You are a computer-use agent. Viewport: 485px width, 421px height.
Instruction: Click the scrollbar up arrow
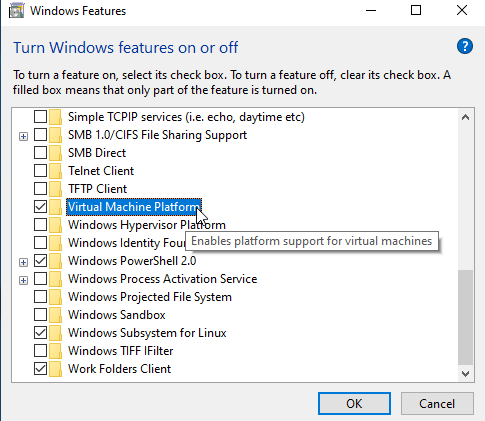[465, 117]
